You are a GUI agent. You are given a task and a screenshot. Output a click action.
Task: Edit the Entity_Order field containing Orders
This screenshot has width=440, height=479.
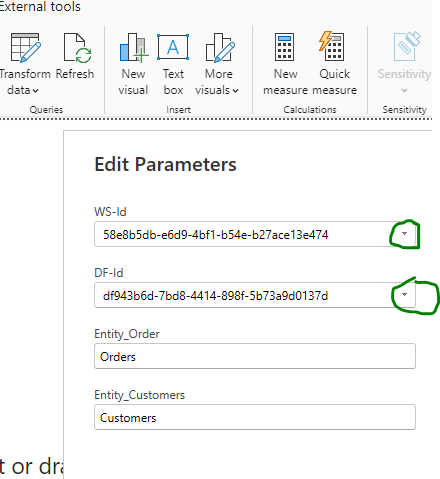pos(255,356)
